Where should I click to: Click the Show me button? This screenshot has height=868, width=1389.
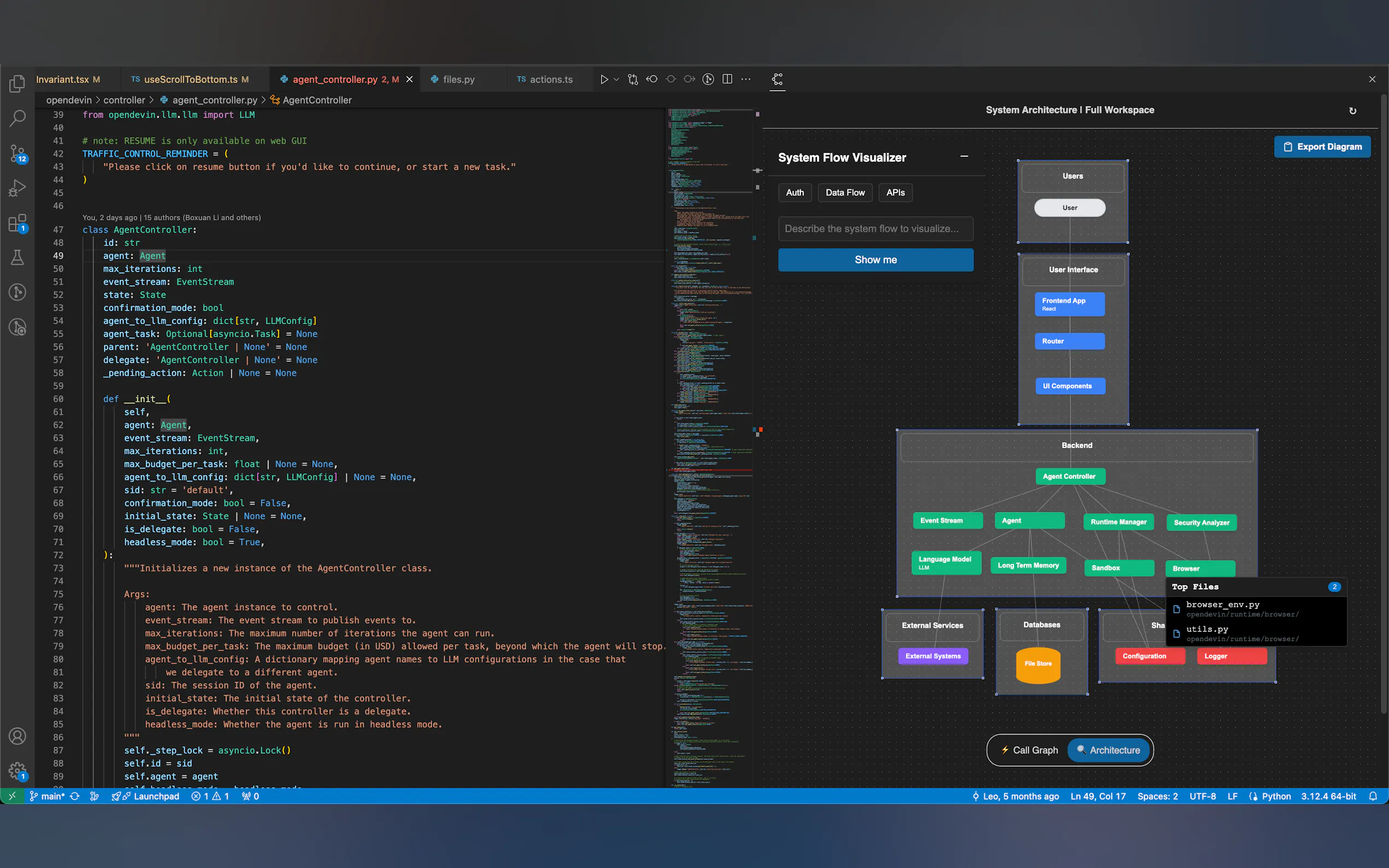[875, 260]
